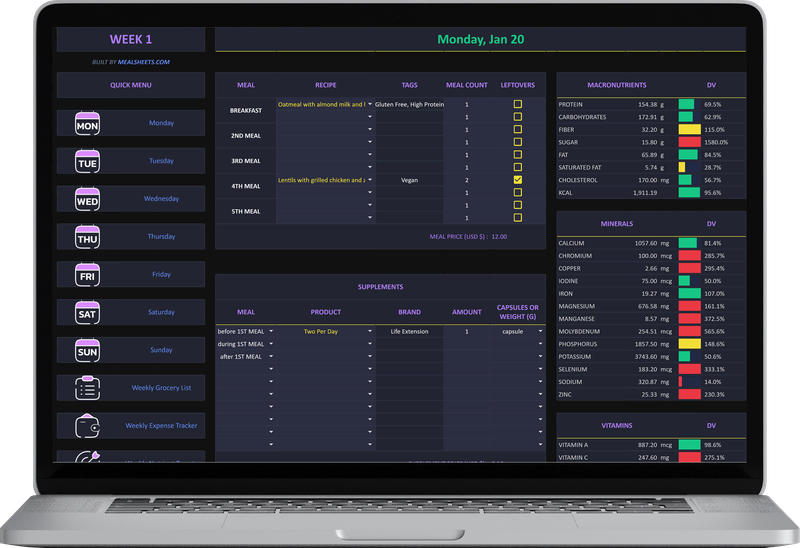Screen dimensions: 800x548
Task: Click the grocery list clipboard icon
Action: [x=87, y=388]
